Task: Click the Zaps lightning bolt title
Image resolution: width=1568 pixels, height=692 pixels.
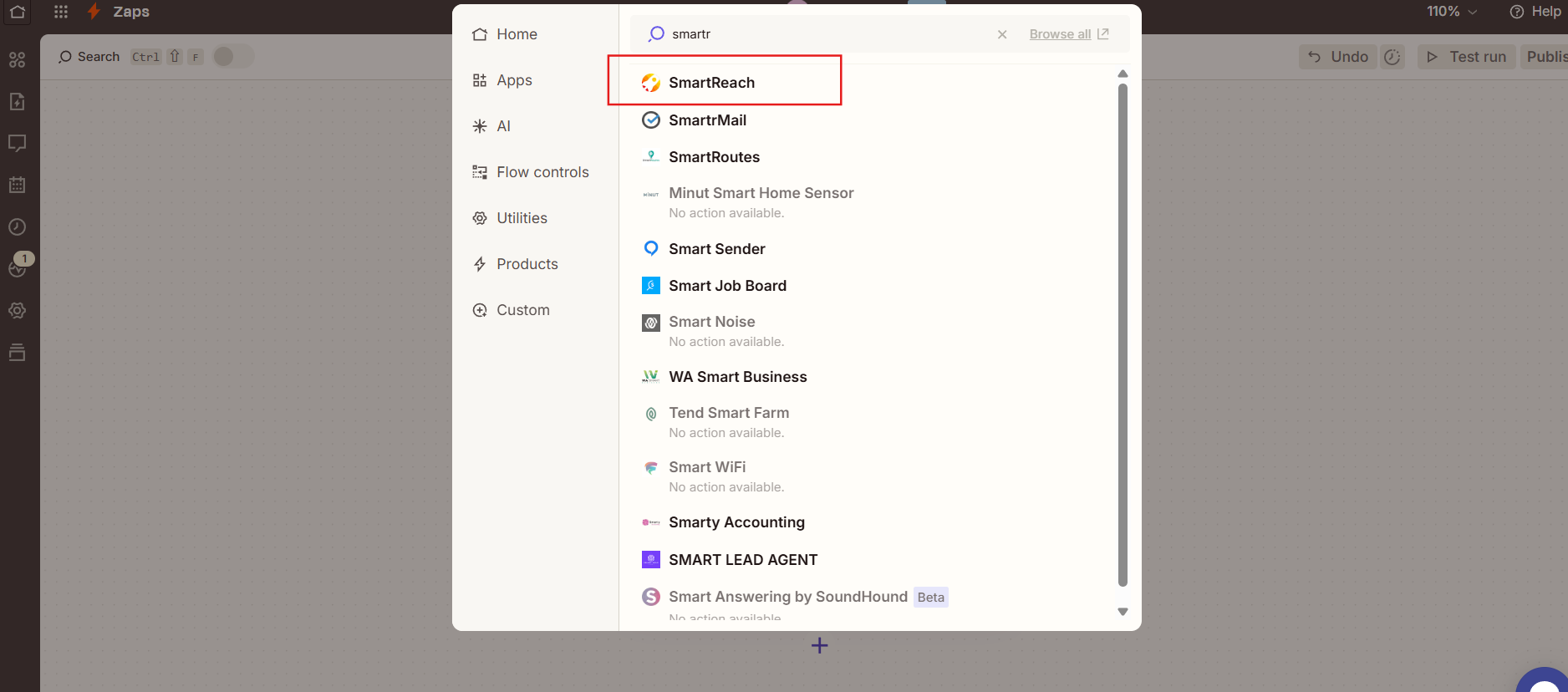Action: pyautogui.click(x=118, y=12)
